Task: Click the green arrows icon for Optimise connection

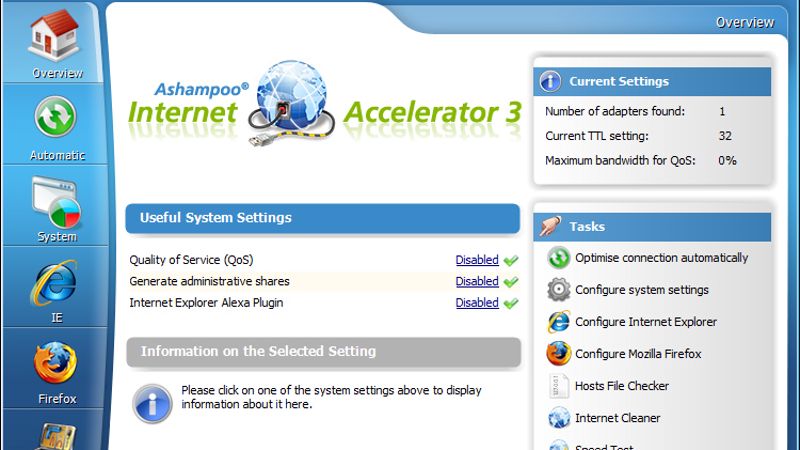Action: pos(559,258)
